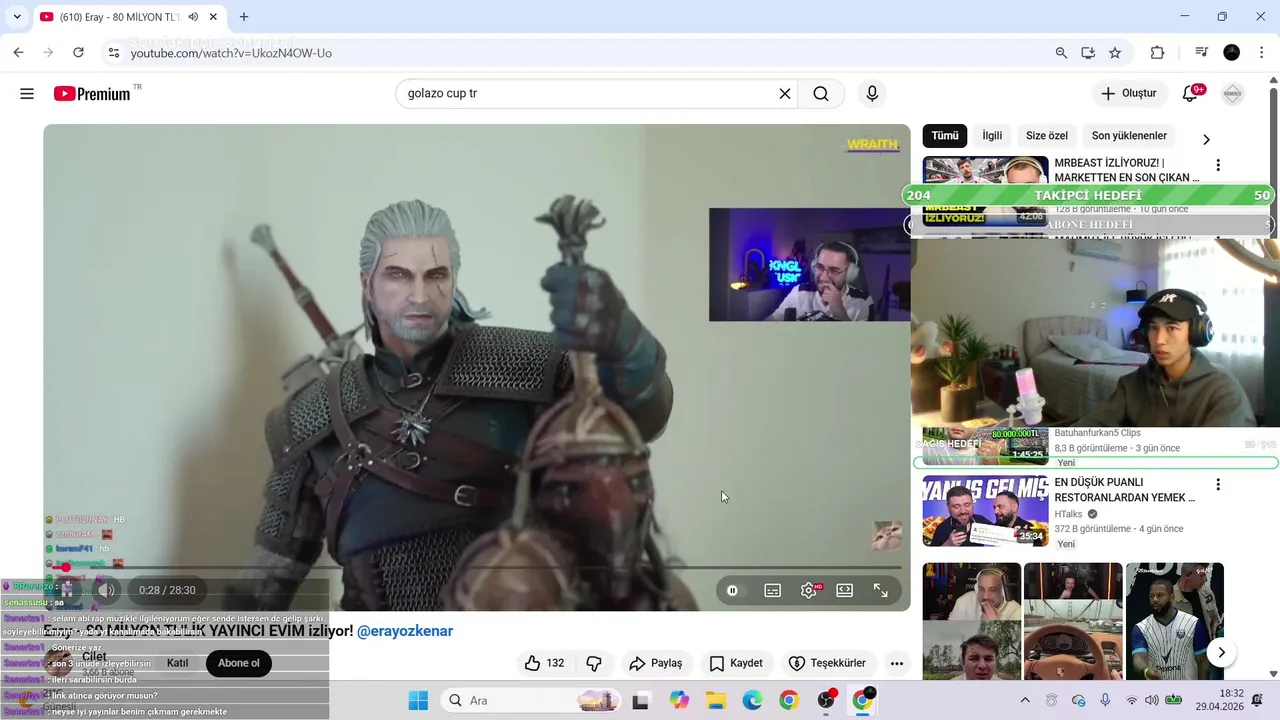Open volume control in system tray
The height and width of the screenshot is (720, 1280).
click(1152, 700)
